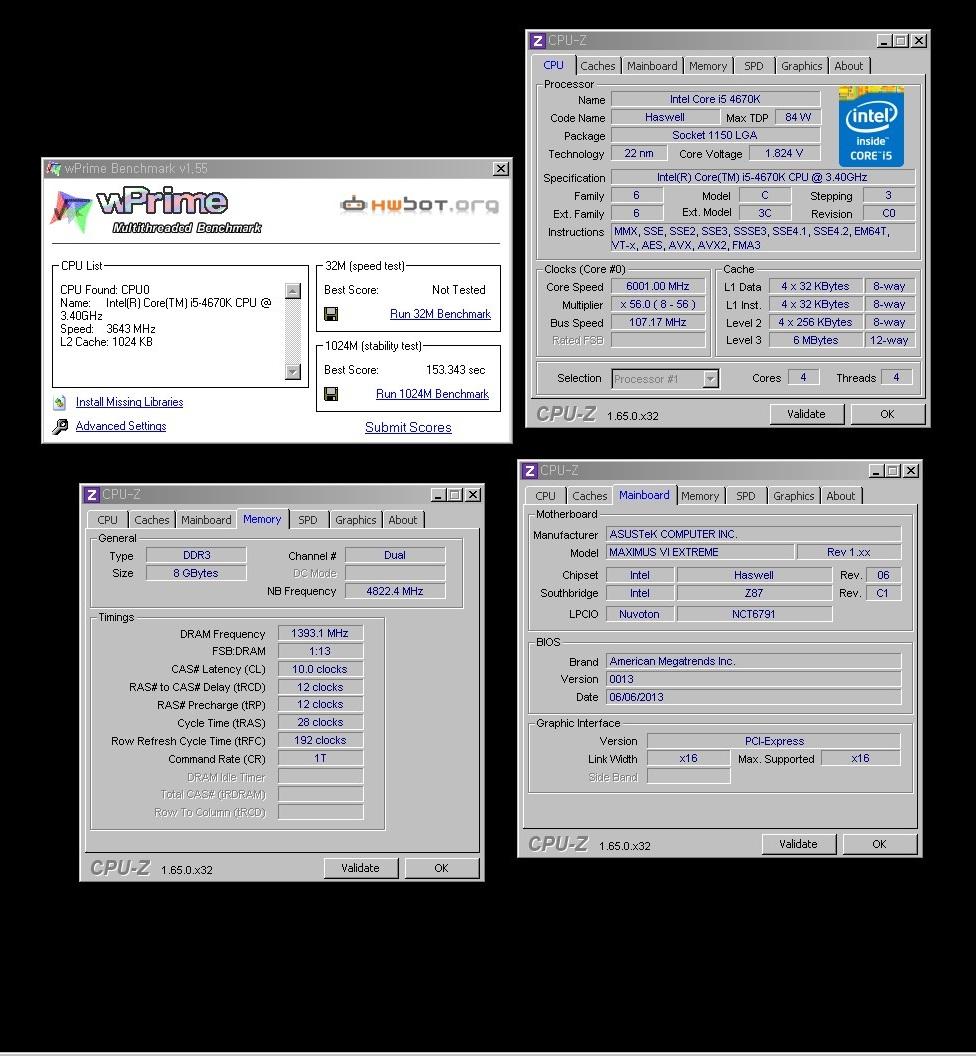Close the wPrime Benchmark window
Image resolution: width=976 pixels, height=1056 pixels.
click(500, 168)
